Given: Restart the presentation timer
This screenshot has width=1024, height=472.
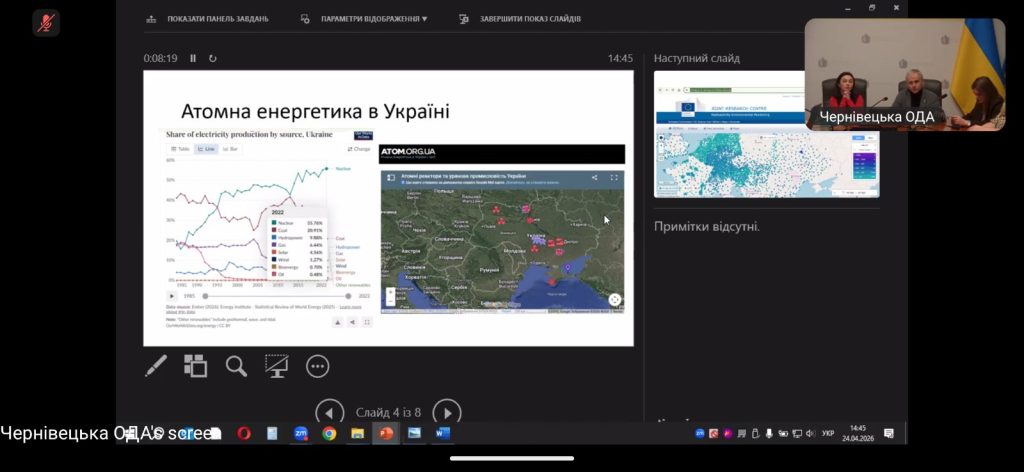Looking at the screenshot, I should pyautogui.click(x=213, y=58).
